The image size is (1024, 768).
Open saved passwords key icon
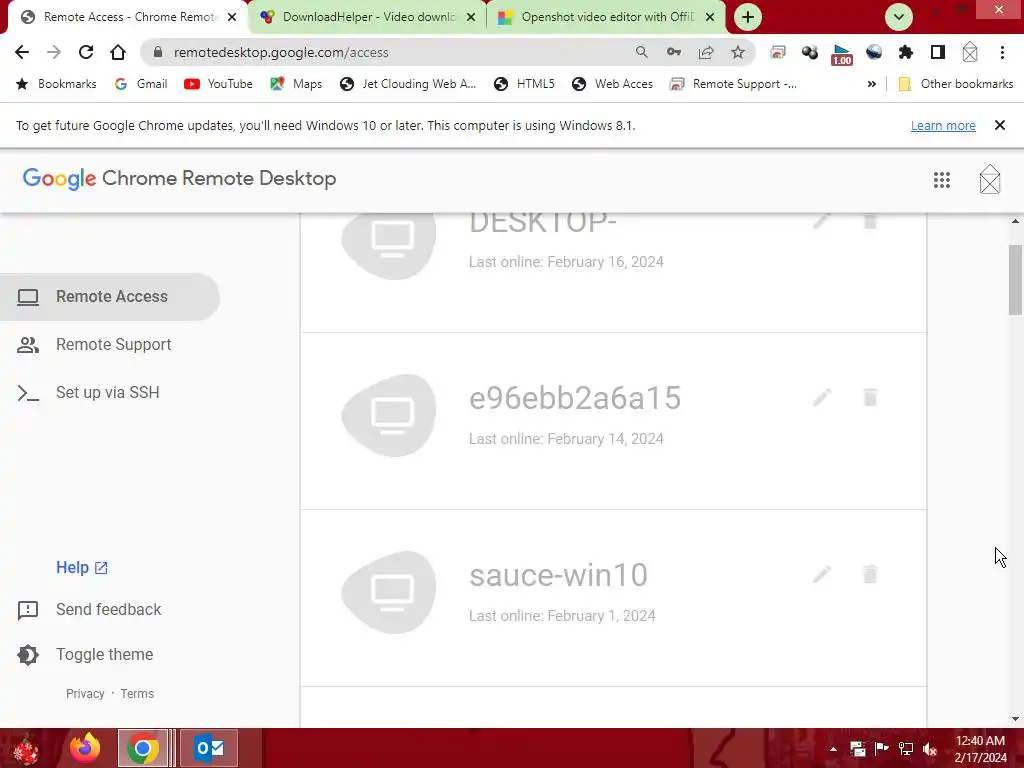[x=674, y=52]
